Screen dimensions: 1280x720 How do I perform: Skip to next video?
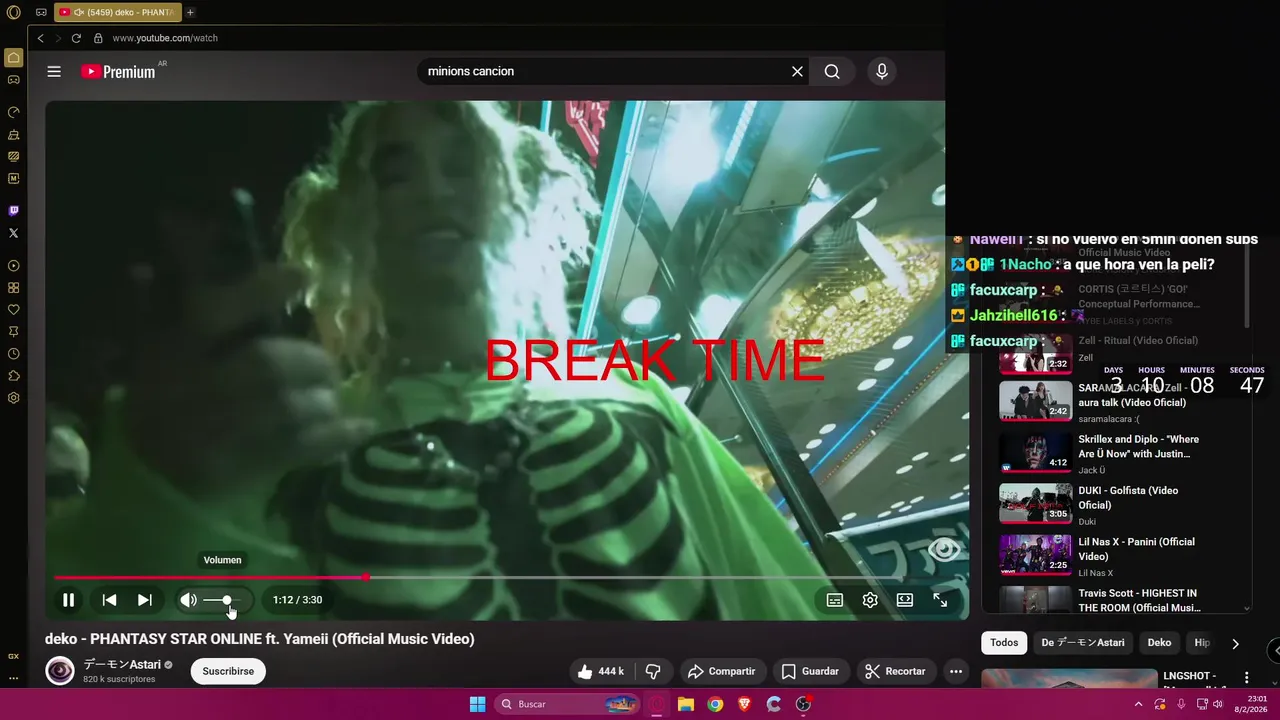[145, 600]
